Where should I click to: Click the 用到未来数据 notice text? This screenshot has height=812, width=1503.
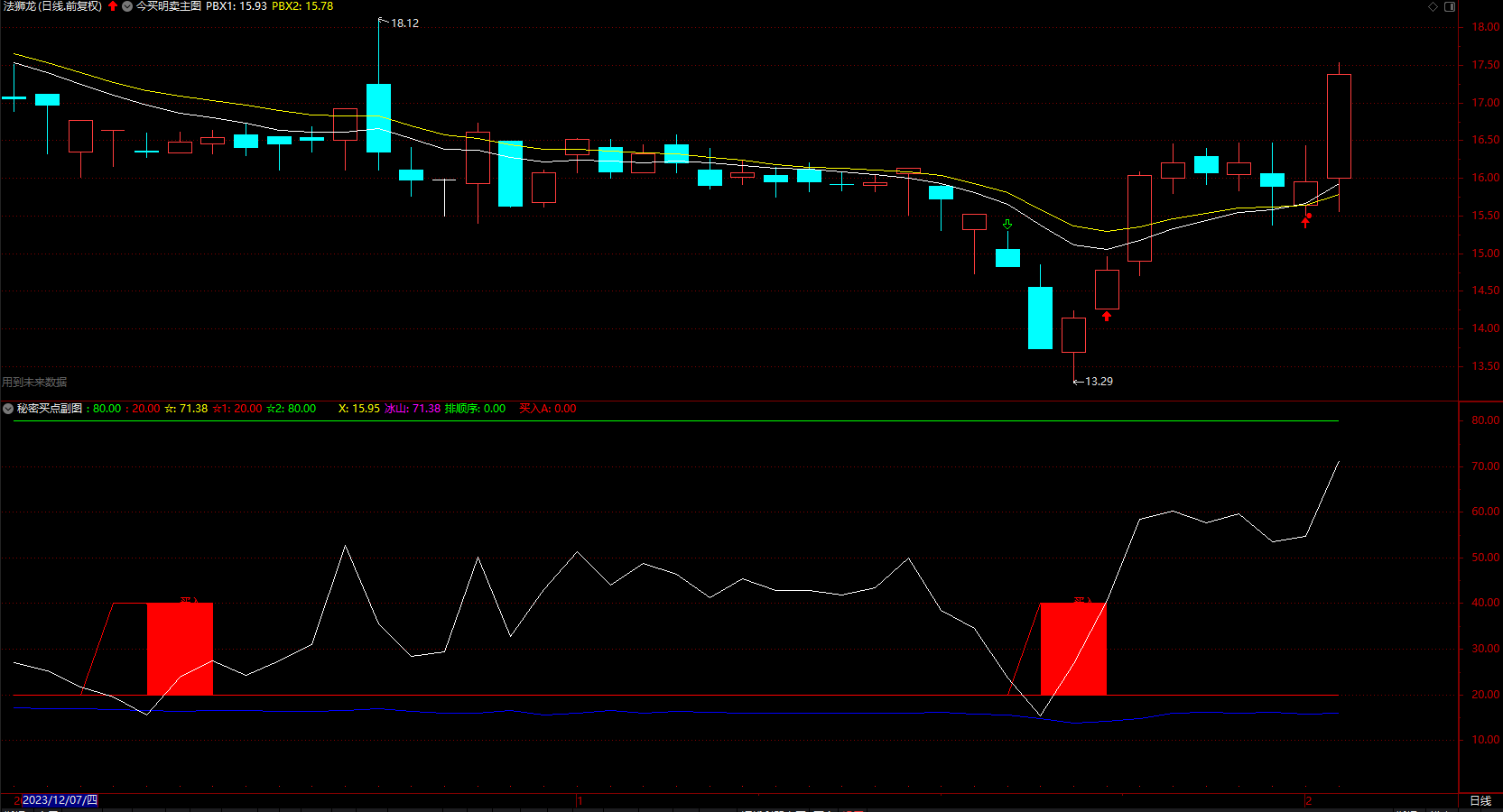[x=34, y=383]
